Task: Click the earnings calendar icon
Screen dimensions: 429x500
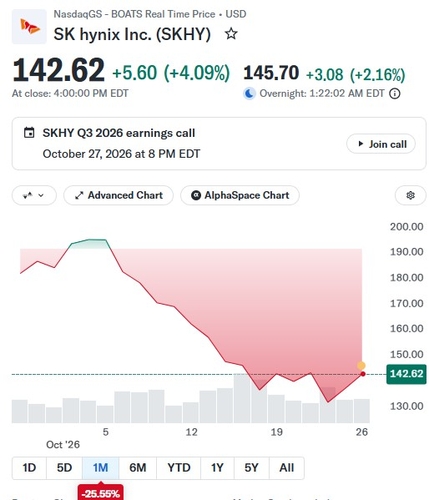Action: click(29, 133)
